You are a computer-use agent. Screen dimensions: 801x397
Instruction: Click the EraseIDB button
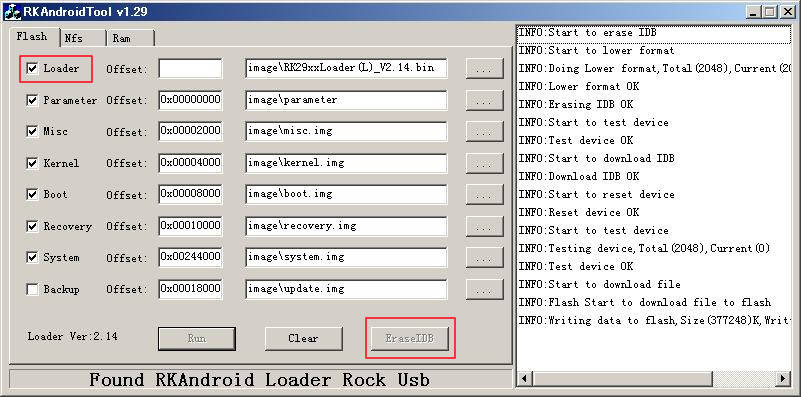click(410, 338)
